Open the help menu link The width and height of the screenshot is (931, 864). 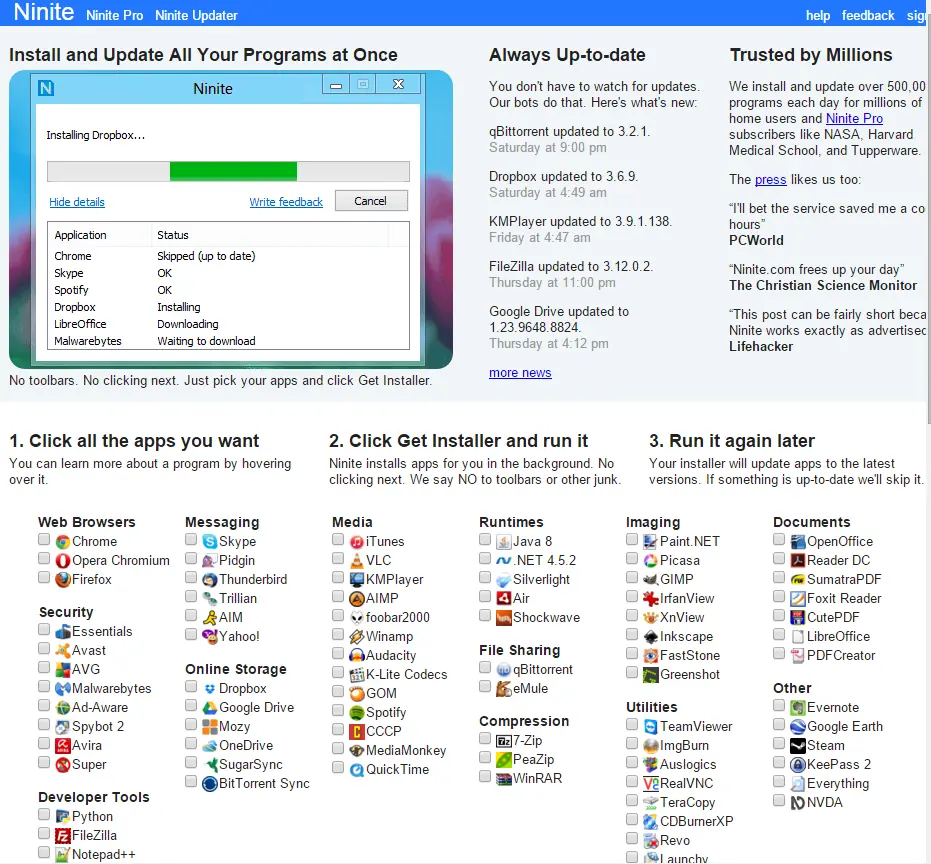818,15
